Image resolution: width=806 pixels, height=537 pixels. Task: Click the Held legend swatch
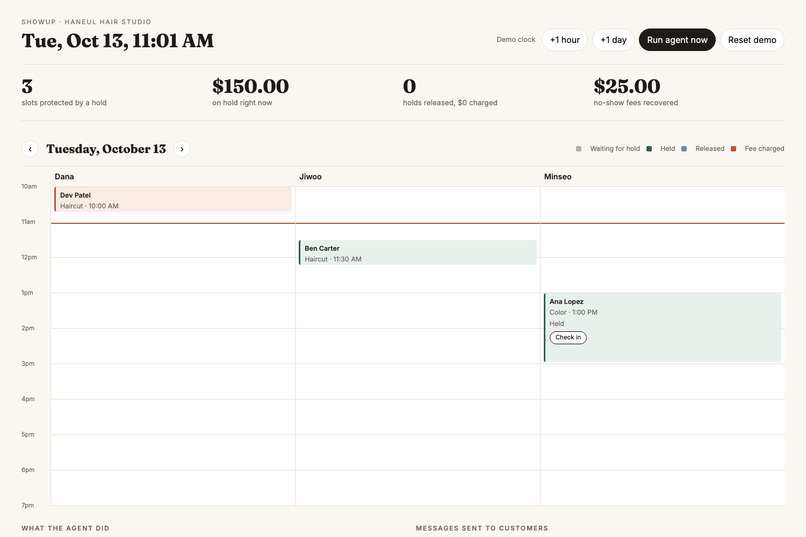tap(649, 149)
